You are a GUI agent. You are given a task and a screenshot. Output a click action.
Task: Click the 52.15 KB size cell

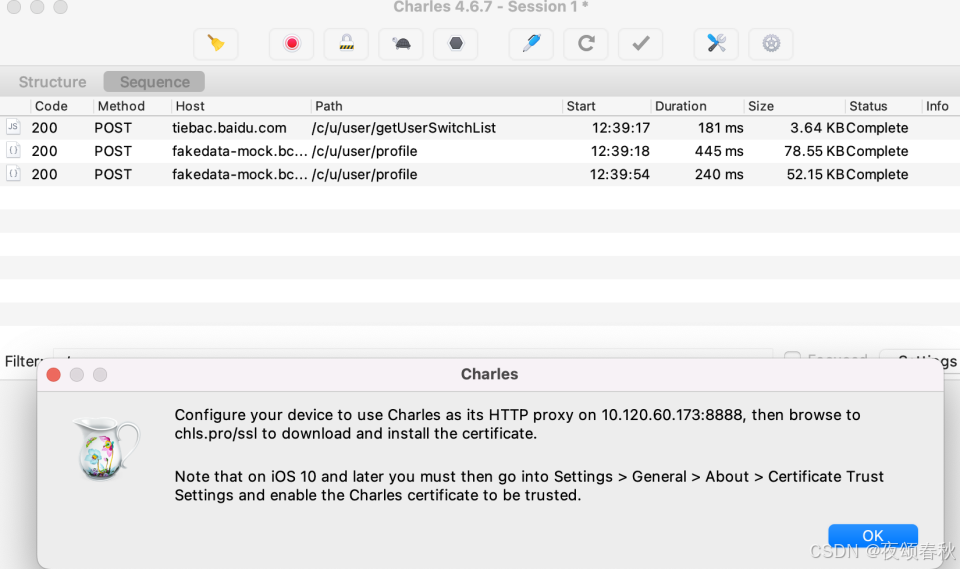coord(816,175)
